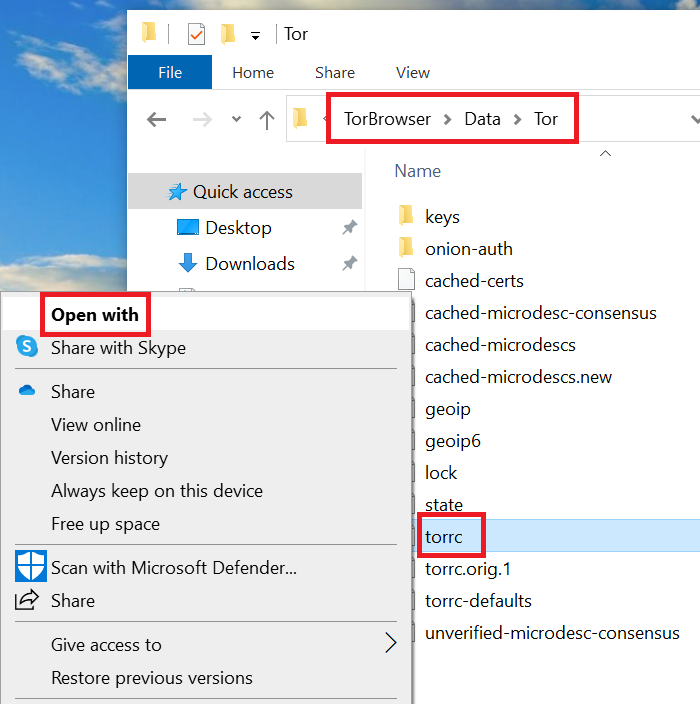The height and width of the screenshot is (704, 700).
Task: Select the state file
Action: [x=444, y=505]
